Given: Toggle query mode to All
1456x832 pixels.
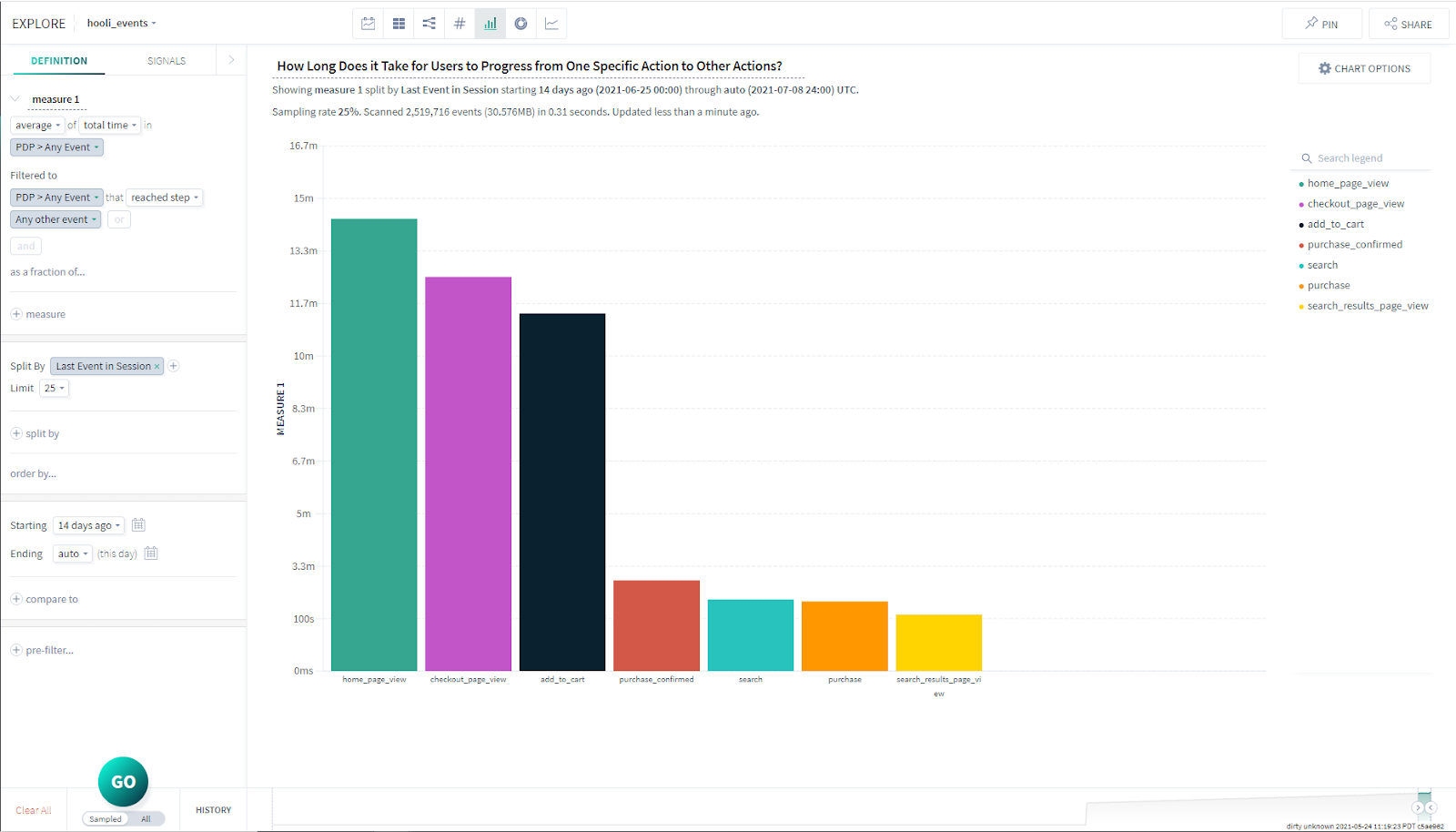Looking at the screenshot, I should coord(146,819).
